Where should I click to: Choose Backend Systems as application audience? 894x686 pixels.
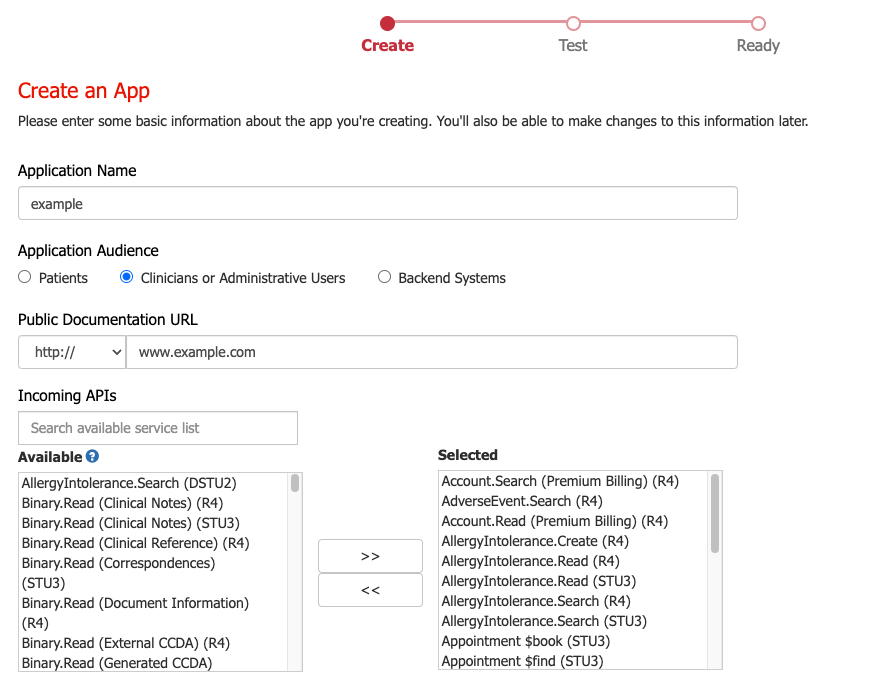(x=384, y=277)
